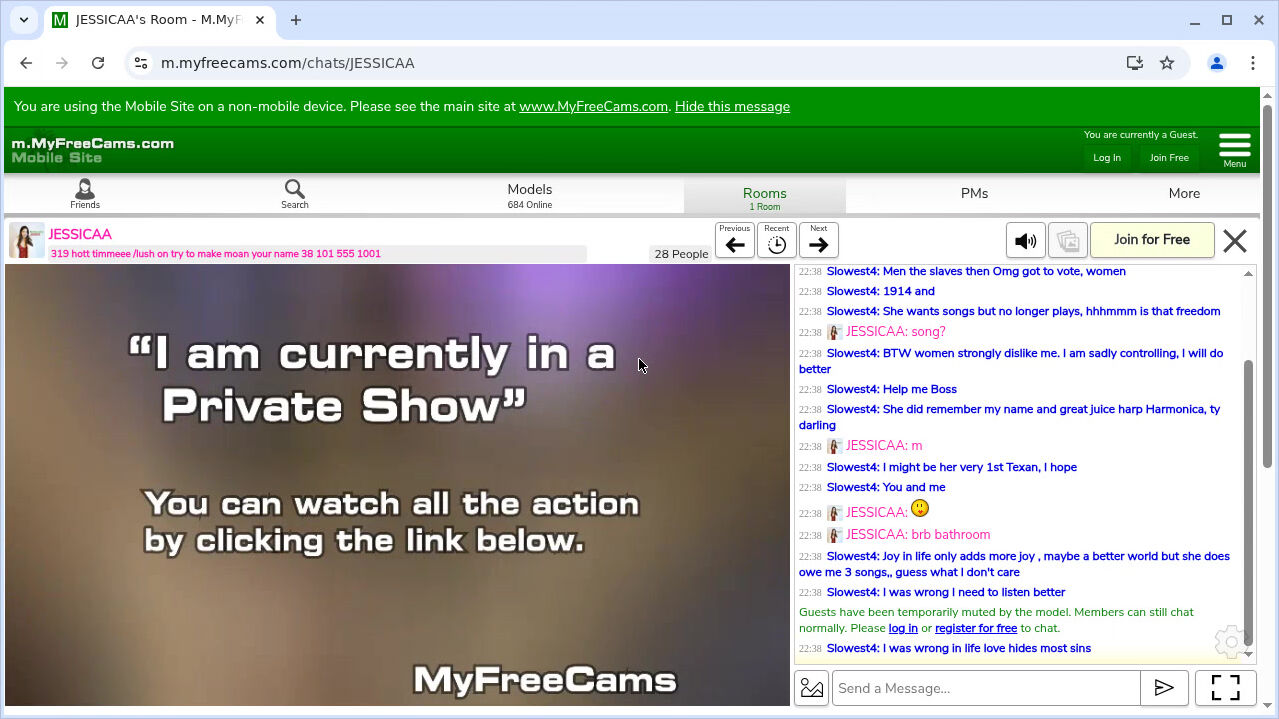The width and height of the screenshot is (1279, 719).
Task: Open the hamburger Menu
Action: coord(1235,148)
